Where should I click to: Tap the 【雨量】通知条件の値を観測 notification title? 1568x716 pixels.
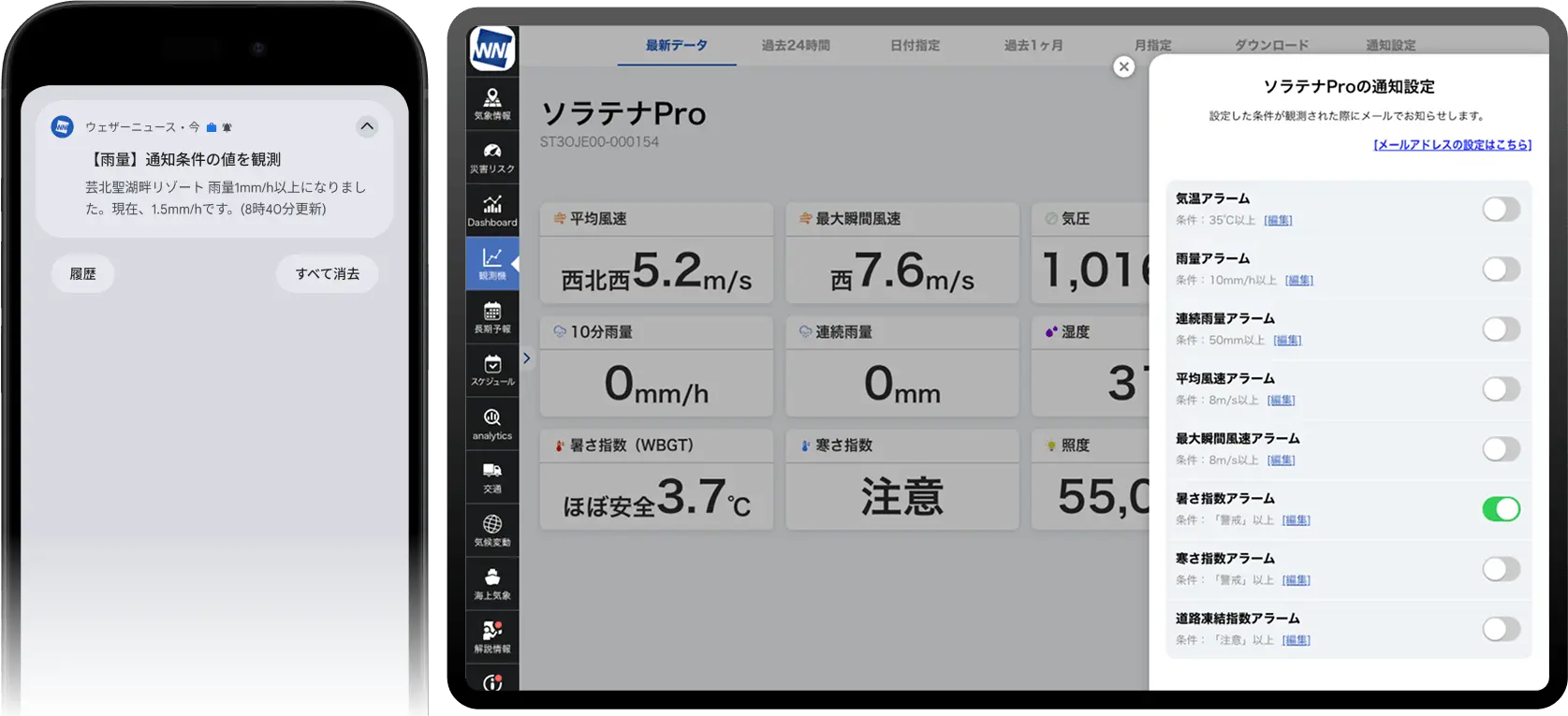point(183,159)
